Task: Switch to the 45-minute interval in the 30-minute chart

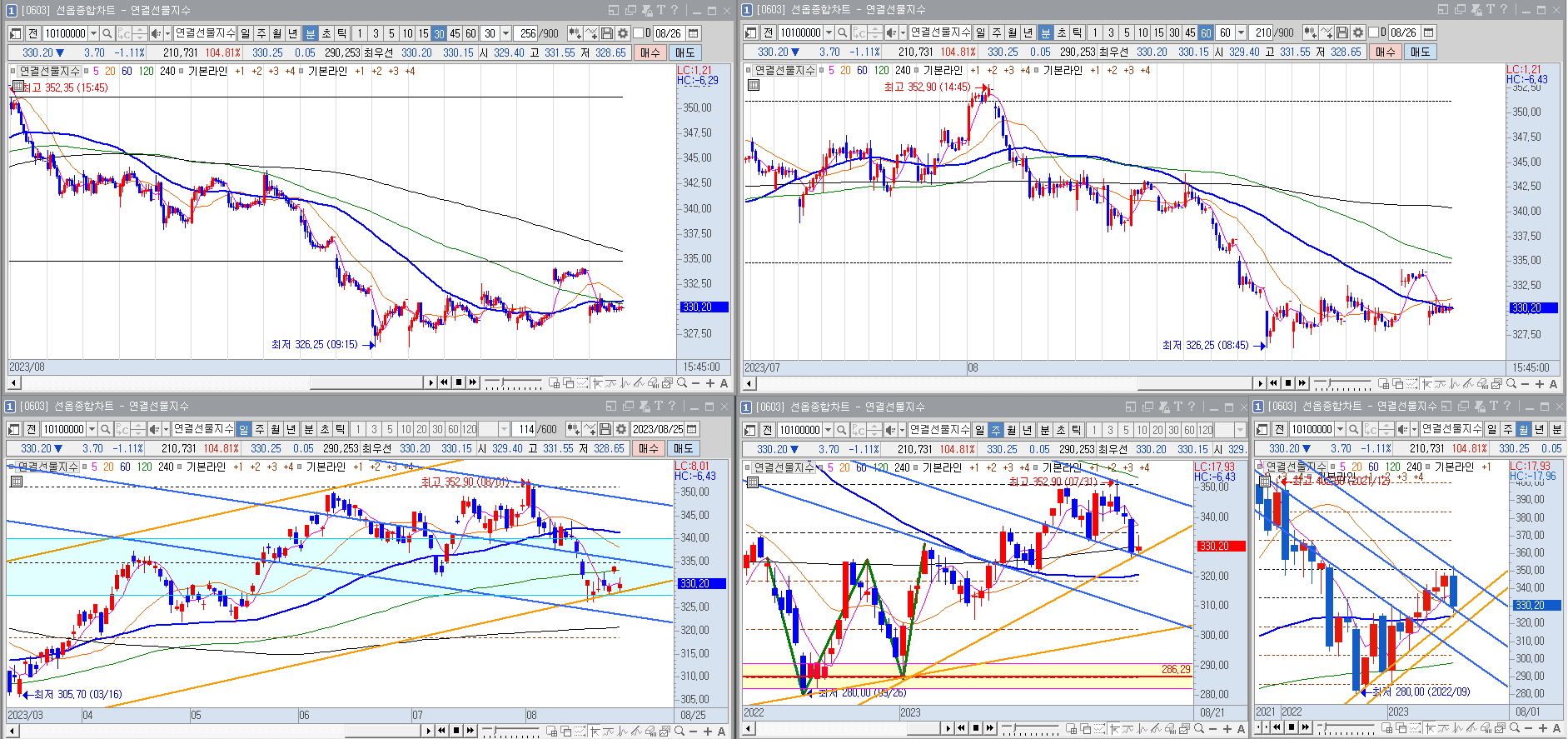Action: pos(455,33)
